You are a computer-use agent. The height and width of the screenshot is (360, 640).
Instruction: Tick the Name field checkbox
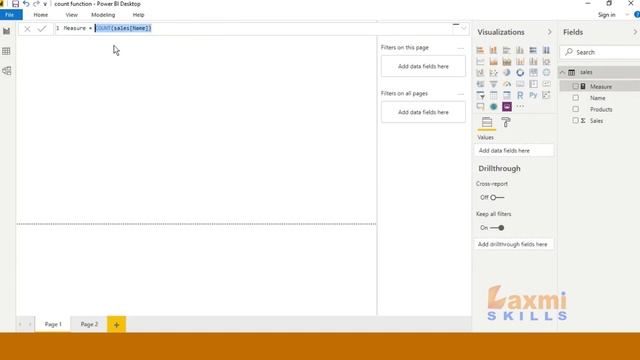pyautogui.click(x=576, y=98)
